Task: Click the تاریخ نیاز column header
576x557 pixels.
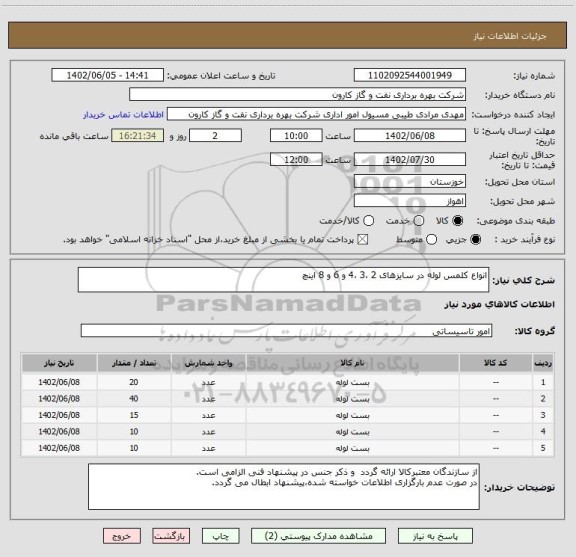Action: click(59, 363)
